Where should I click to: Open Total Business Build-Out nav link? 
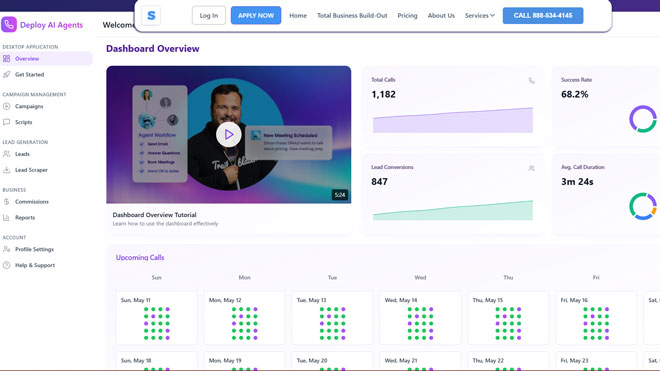coord(352,16)
